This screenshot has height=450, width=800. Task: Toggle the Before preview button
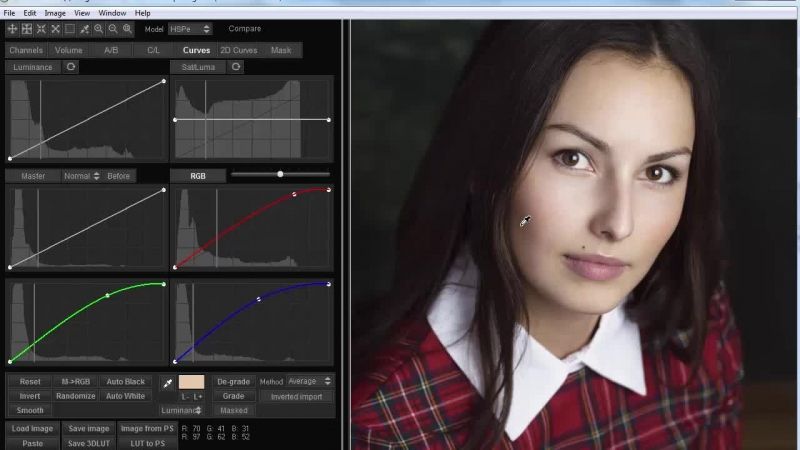pos(118,176)
